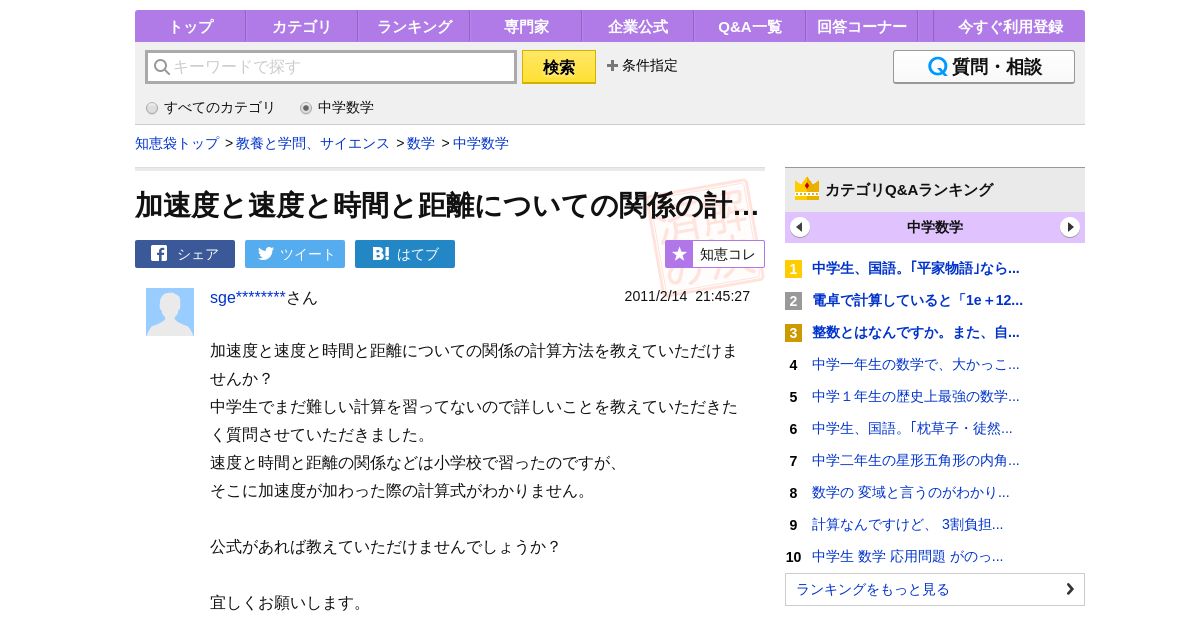This screenshot has width=1200, height=630.
Task: Open ranking item 枕草子・徒然
Action: click(x=912, y=428)
